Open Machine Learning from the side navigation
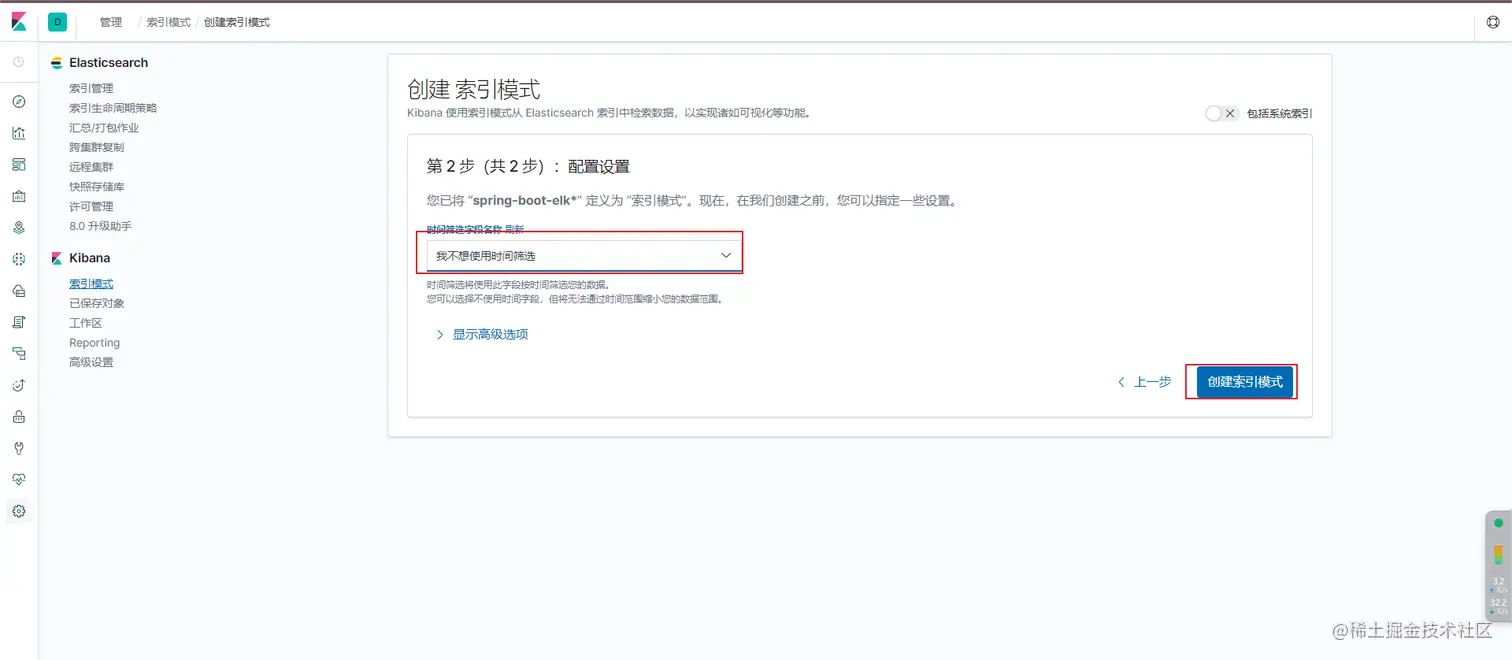The image size is (1512, 660). pyautogui.click(x=19, y=259)
